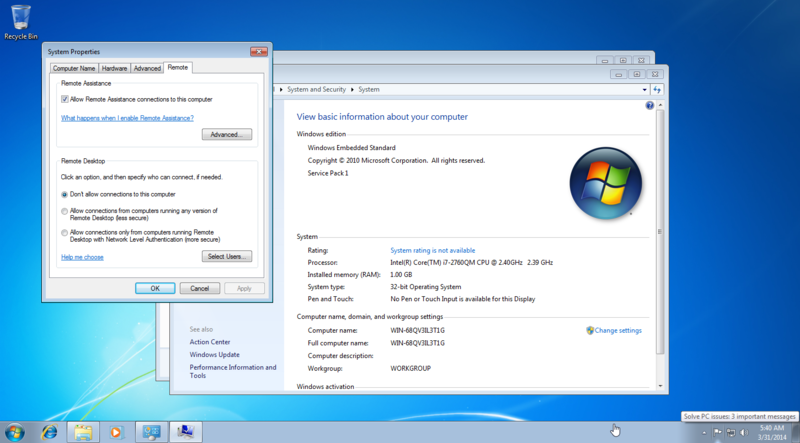Click the 32-bit Operating System text
This screenshot has width=800, height=443.
click(x=426, y=287)
